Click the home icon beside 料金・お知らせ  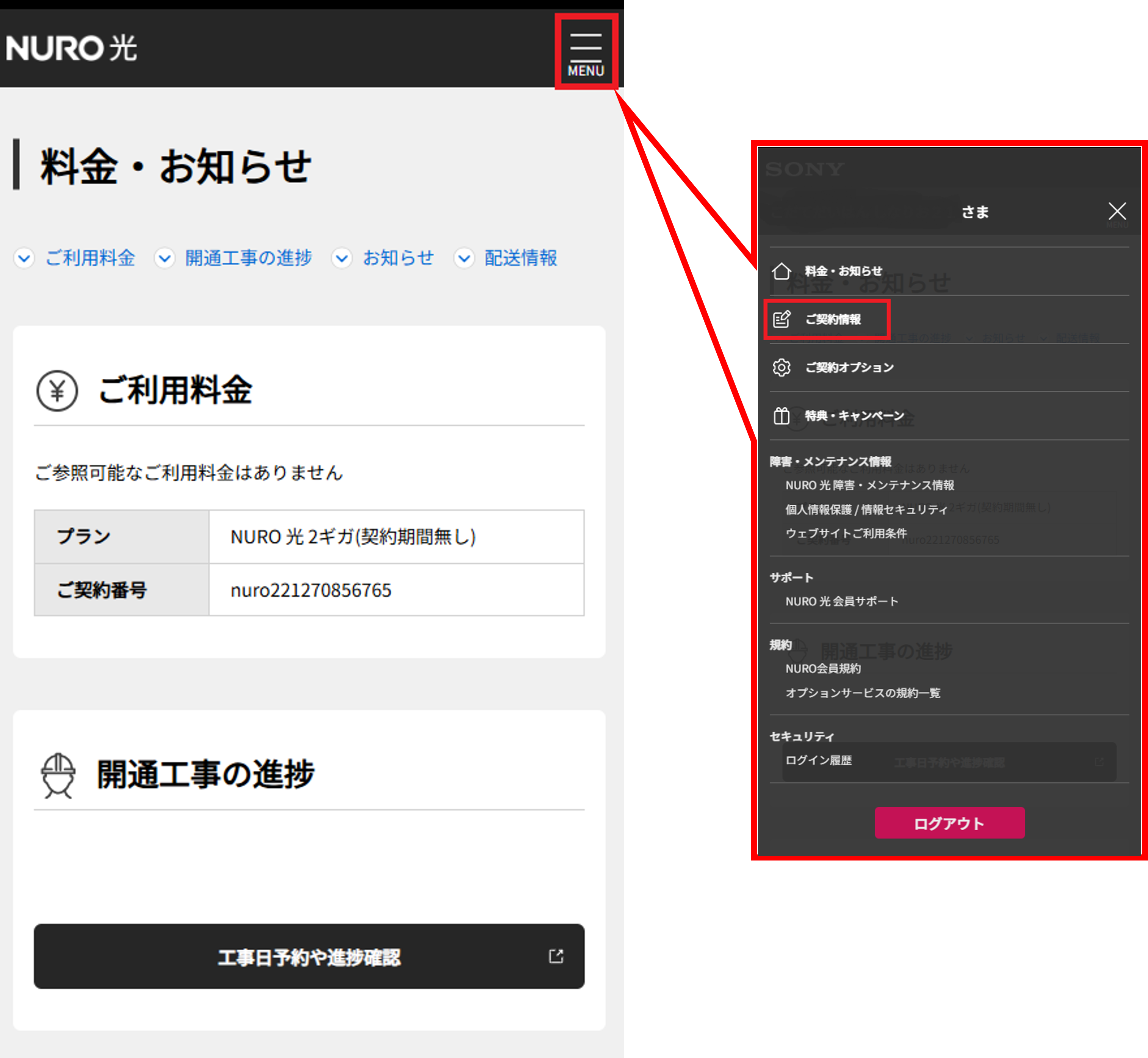coord(781,271)
